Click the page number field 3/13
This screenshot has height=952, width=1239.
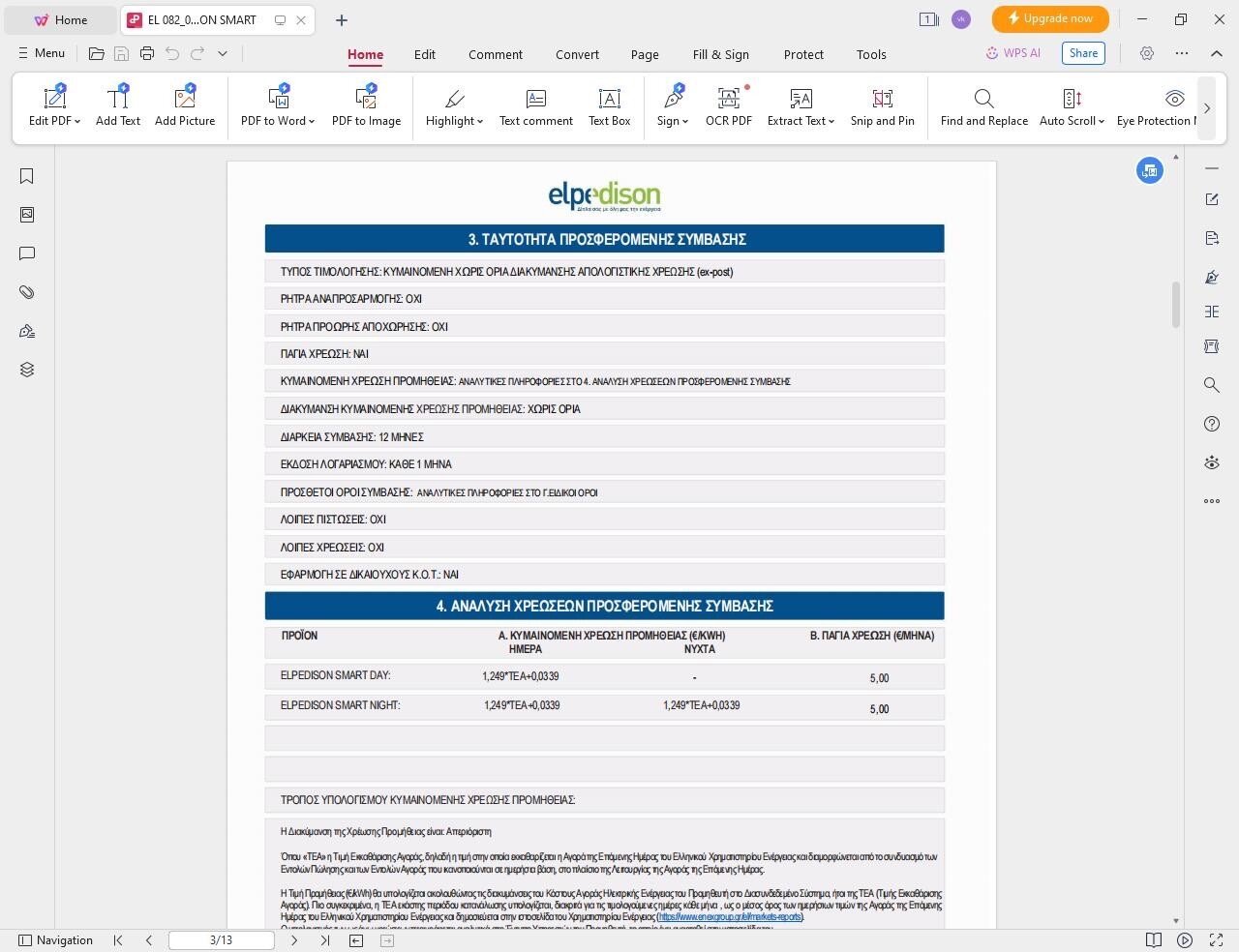tap(221, 940)
